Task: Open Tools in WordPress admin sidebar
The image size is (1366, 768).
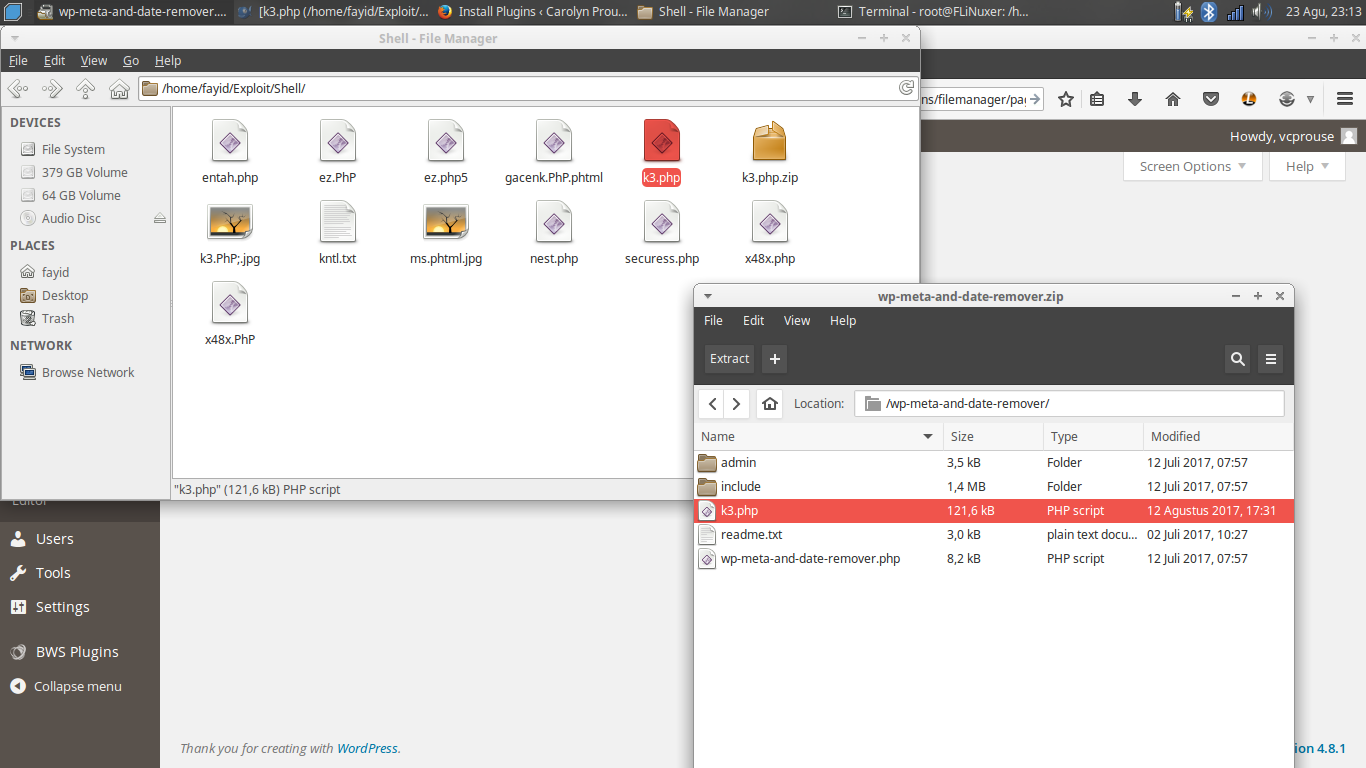Action: tap(53, 573)
